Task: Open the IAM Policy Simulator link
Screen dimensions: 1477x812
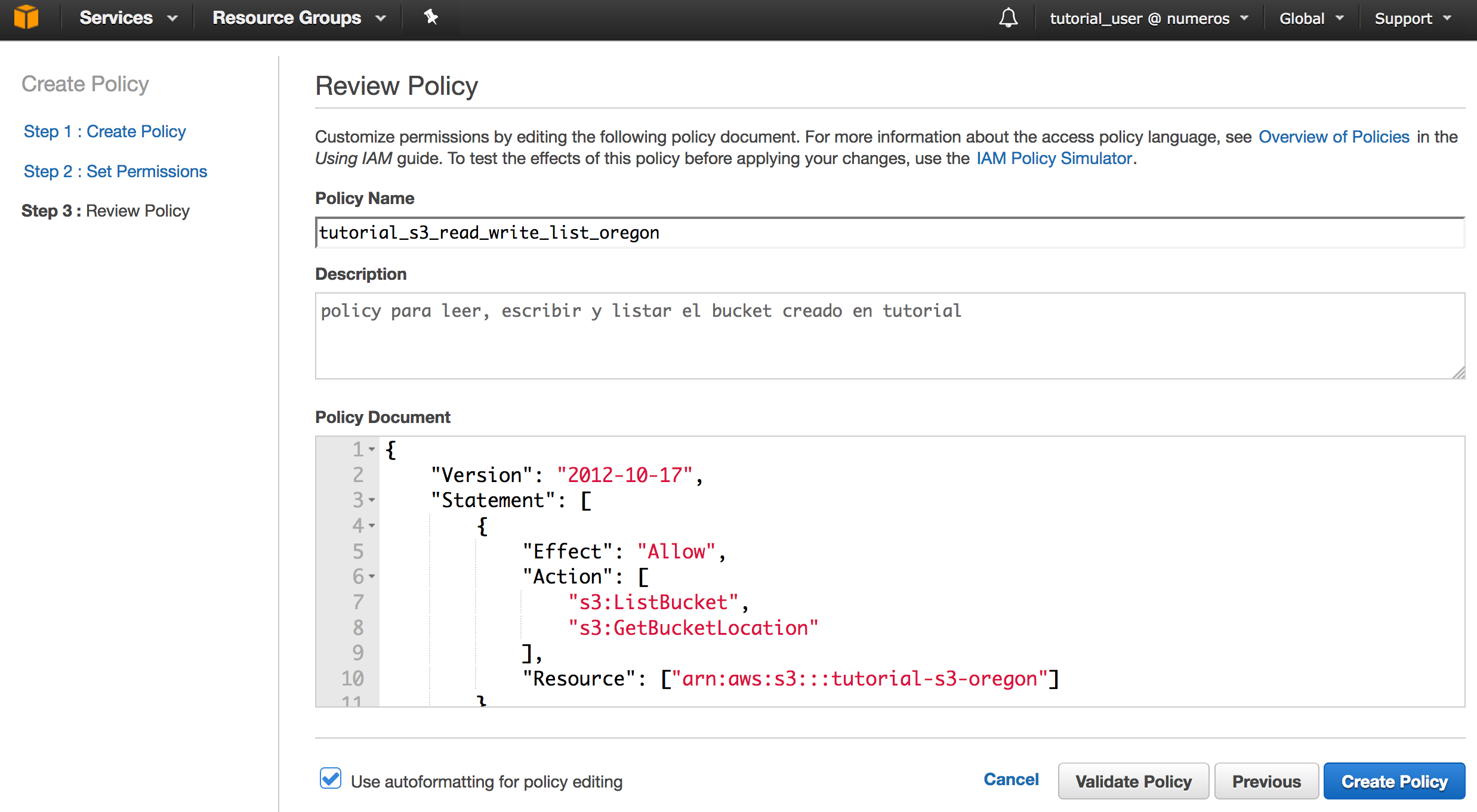Action: pos(1054,158)
